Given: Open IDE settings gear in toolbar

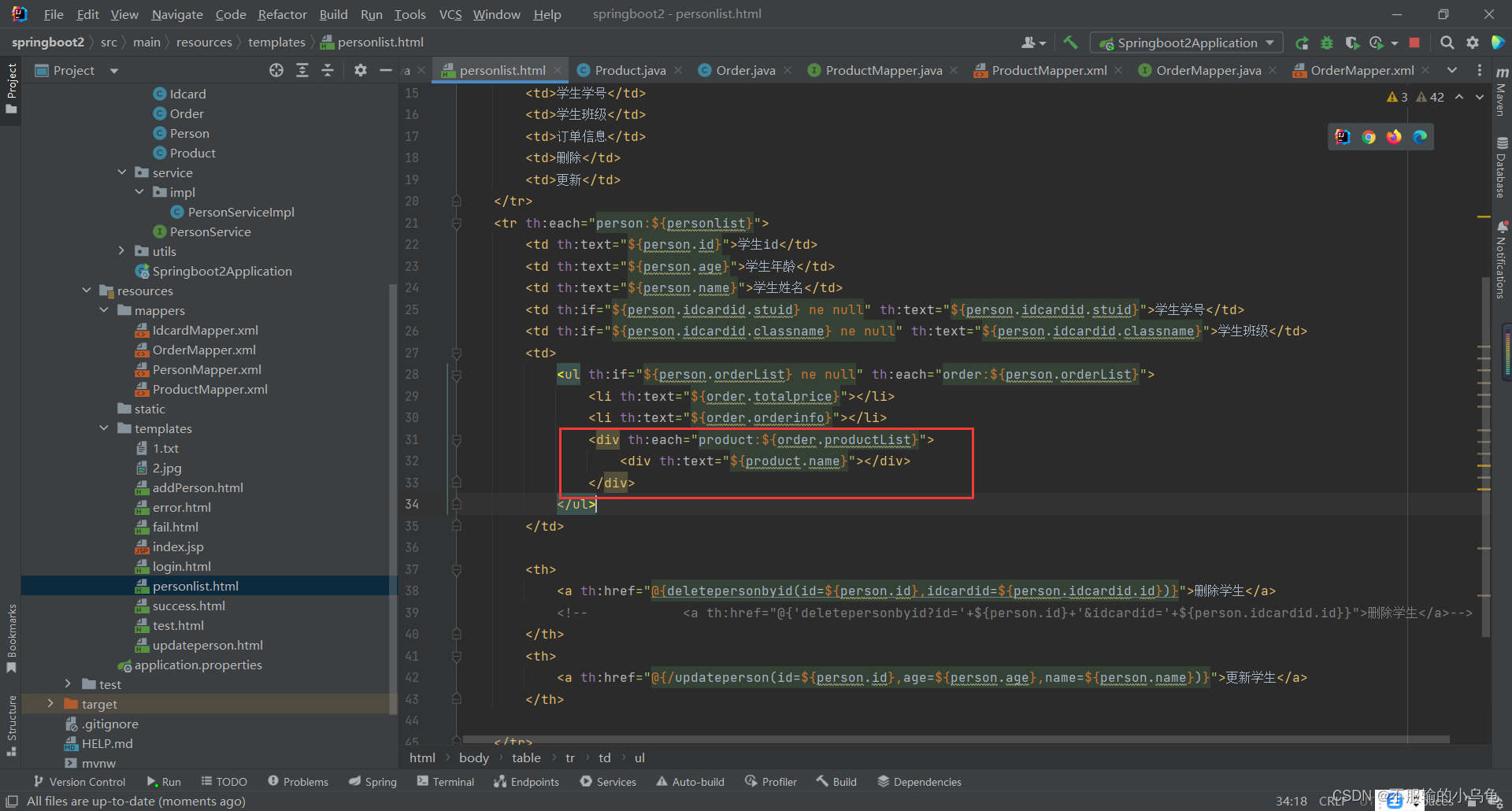Looking at the screenshot, I should (1472, 43).
